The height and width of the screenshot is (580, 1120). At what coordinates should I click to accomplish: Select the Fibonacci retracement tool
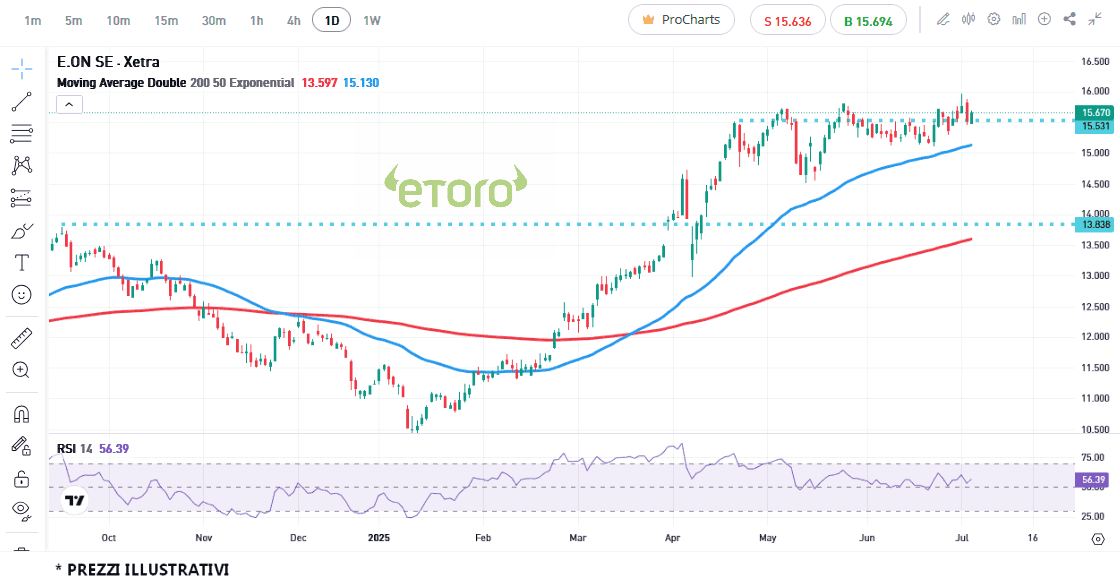(x=21, y=133)
